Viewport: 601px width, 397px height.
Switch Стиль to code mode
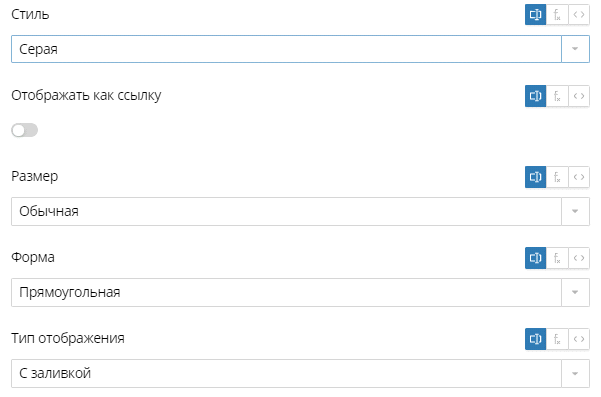pyautogui.click(x=579, y=15)
